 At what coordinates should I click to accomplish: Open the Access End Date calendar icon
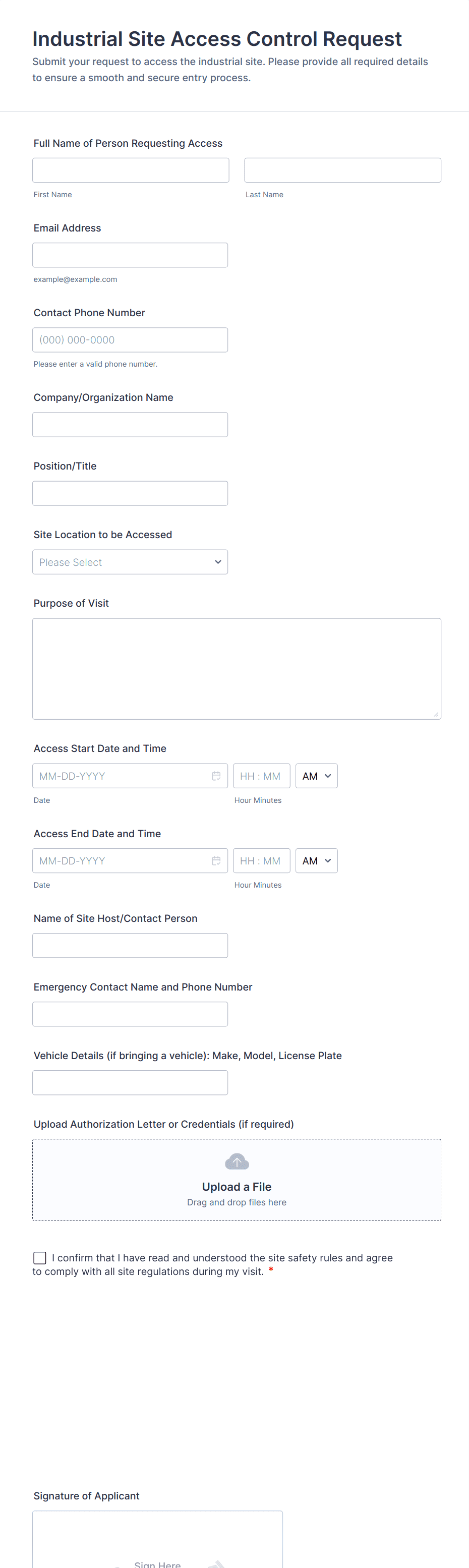(216, 861)
